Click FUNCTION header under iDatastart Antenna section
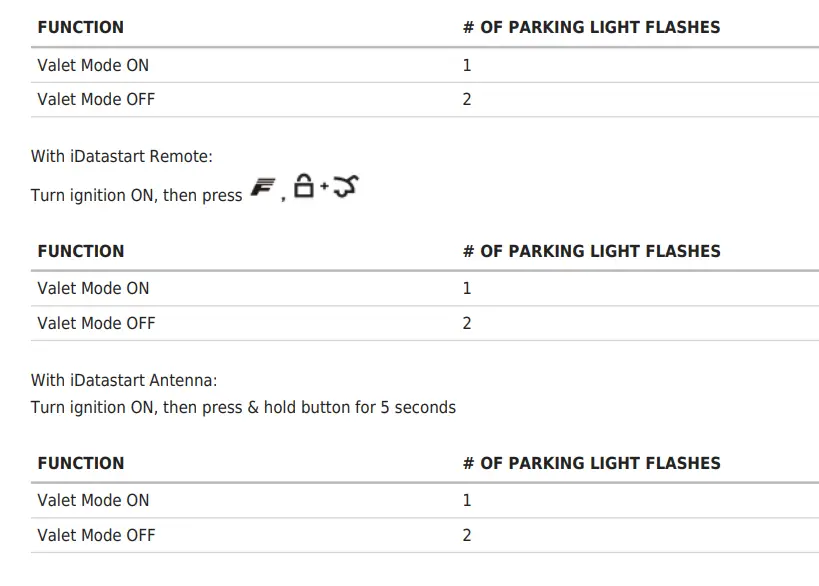 pyautogui.click(x=80, y=463)
